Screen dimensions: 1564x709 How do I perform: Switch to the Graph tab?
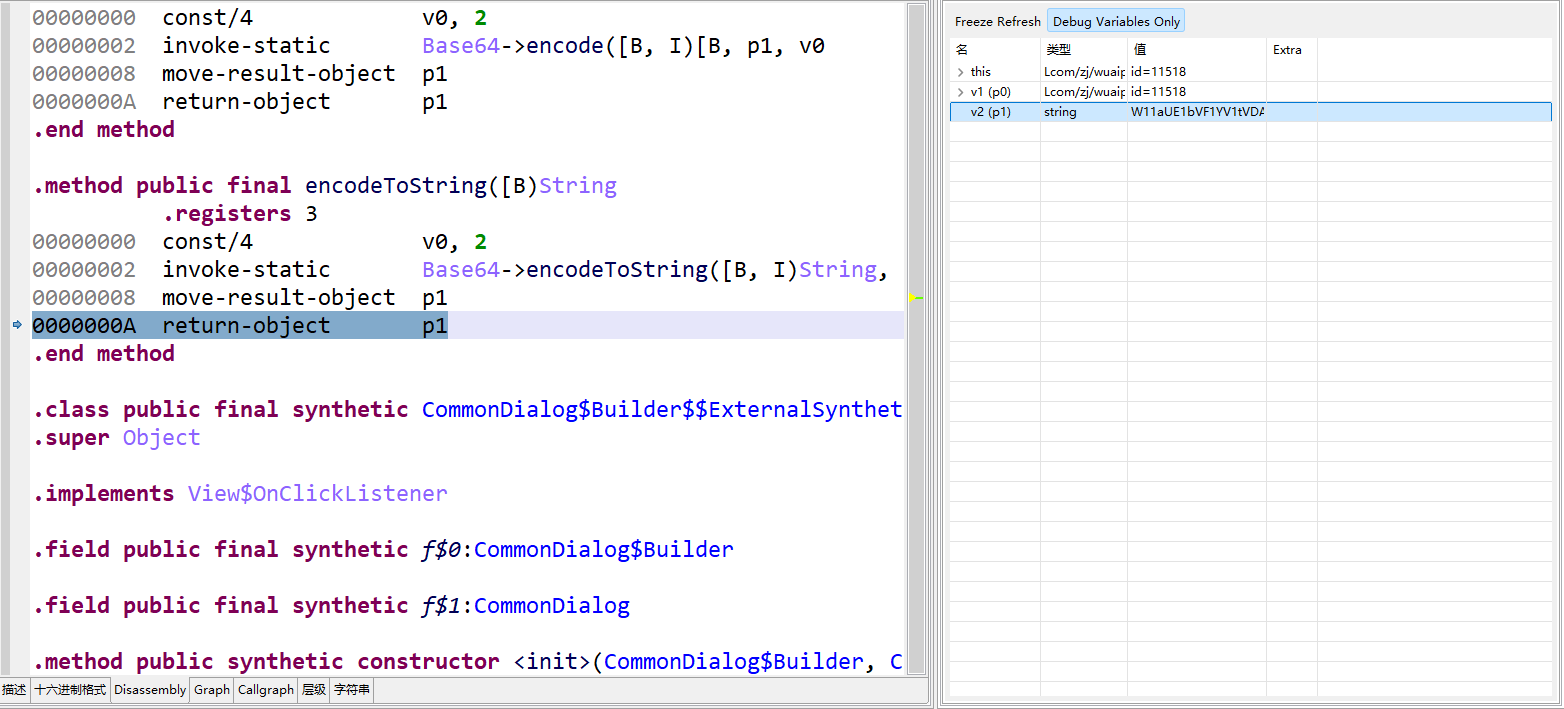211,690
